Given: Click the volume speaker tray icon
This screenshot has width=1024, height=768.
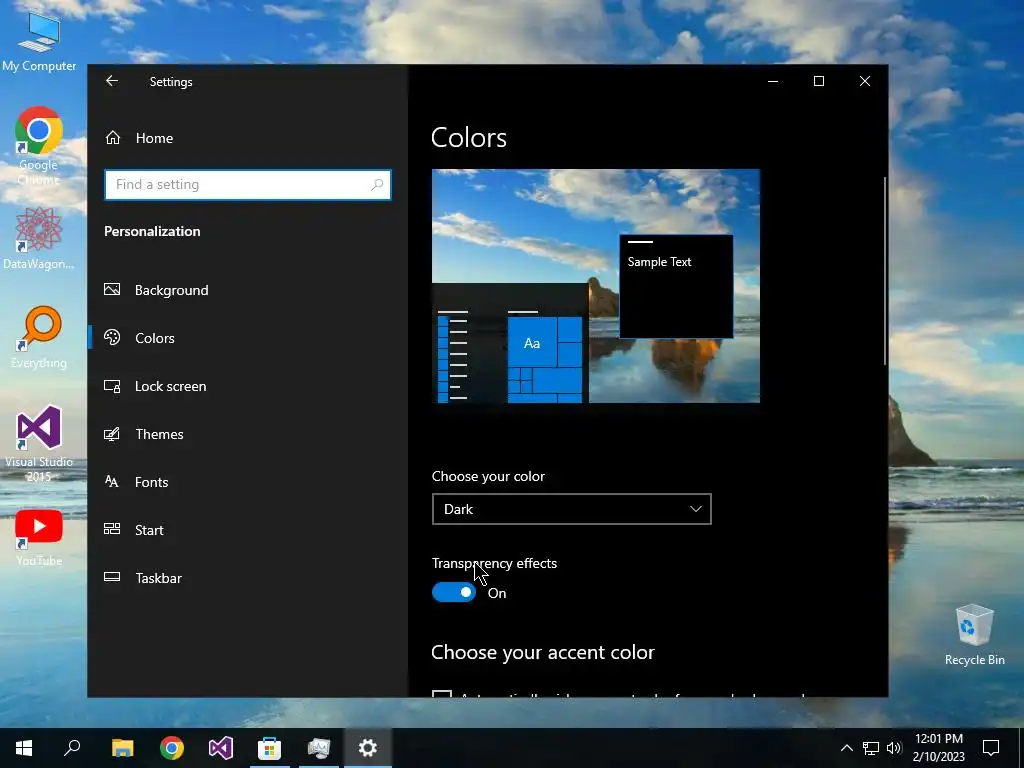Looking at the screenshot, I should (x=894, y=748).
